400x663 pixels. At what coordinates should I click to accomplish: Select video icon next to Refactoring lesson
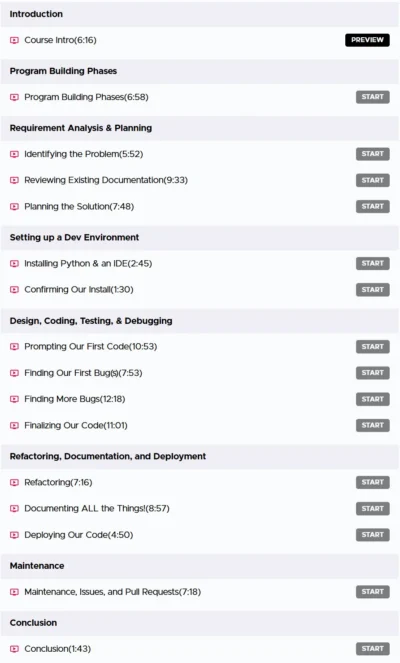14,482
